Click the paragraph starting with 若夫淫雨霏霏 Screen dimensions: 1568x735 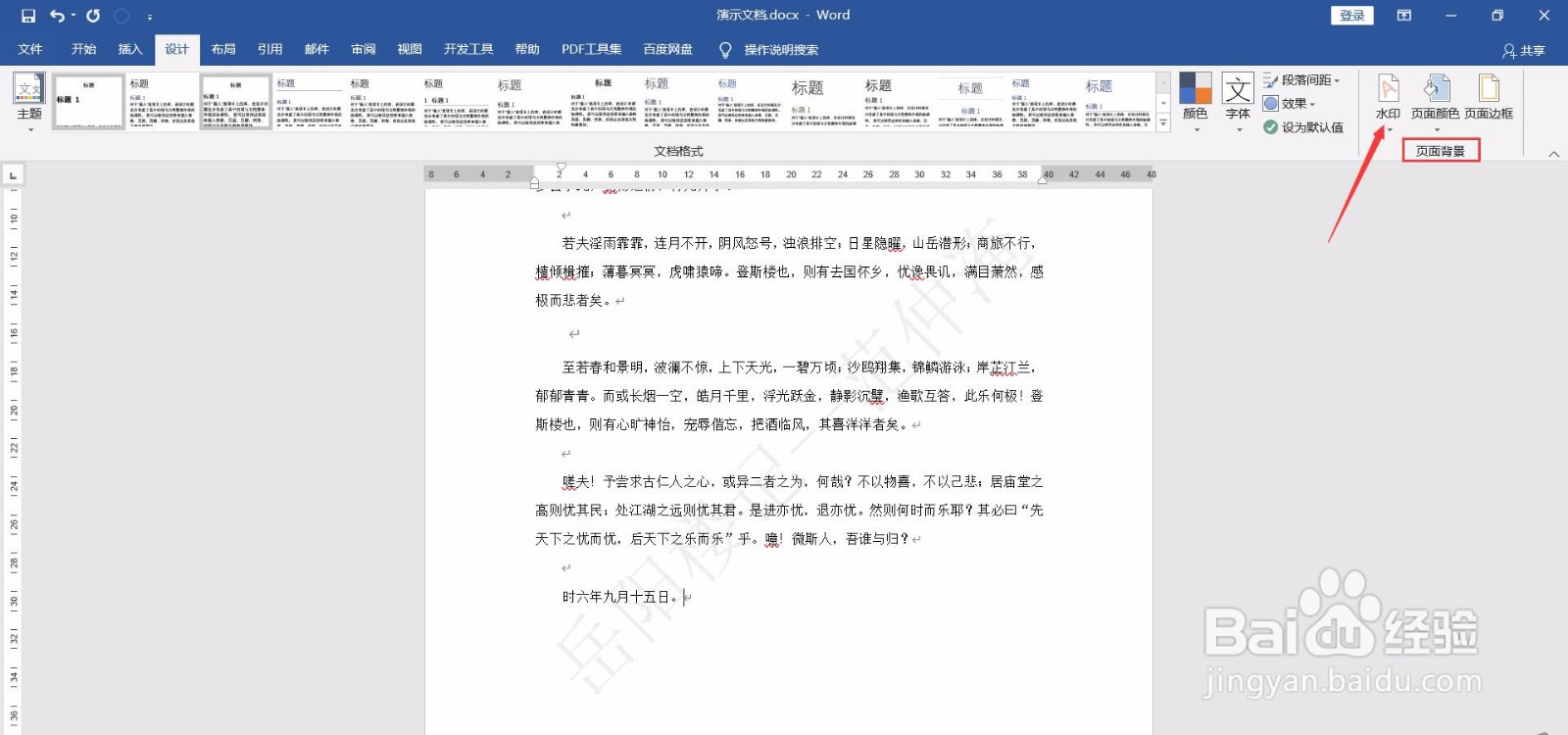(x=789, y=271)
